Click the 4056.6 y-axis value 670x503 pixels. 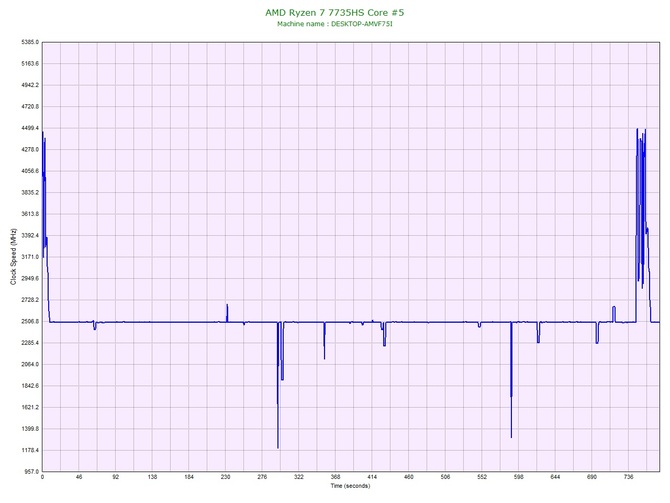[30, 171]
